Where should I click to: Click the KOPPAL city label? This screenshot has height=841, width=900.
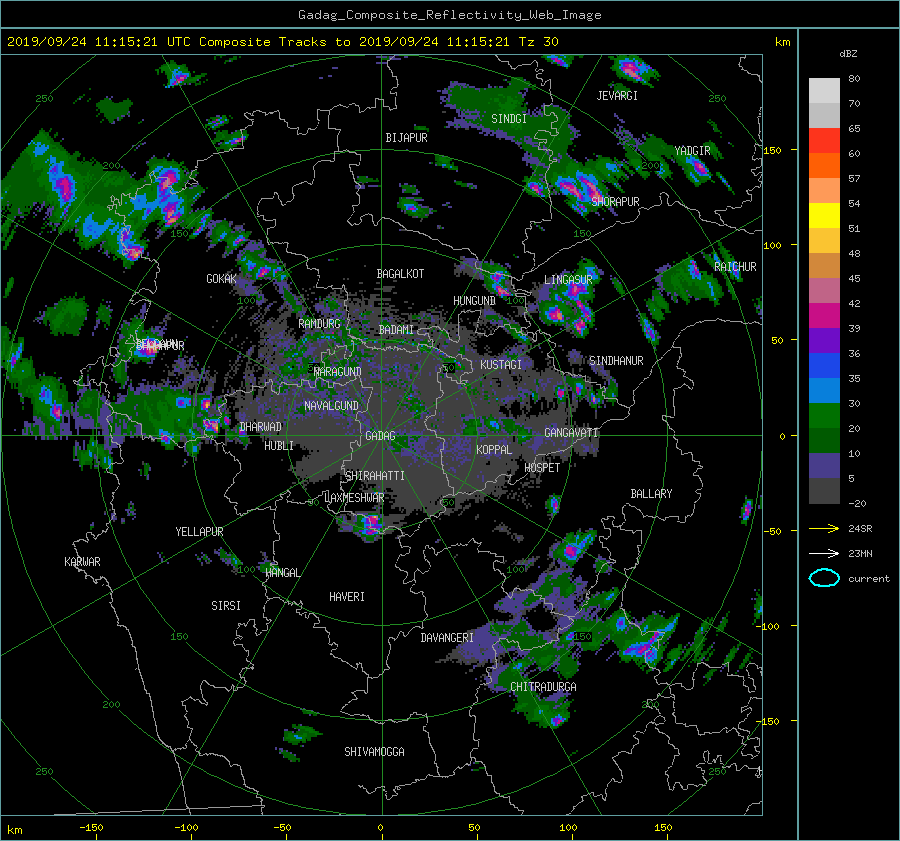(x=494, y=449)
